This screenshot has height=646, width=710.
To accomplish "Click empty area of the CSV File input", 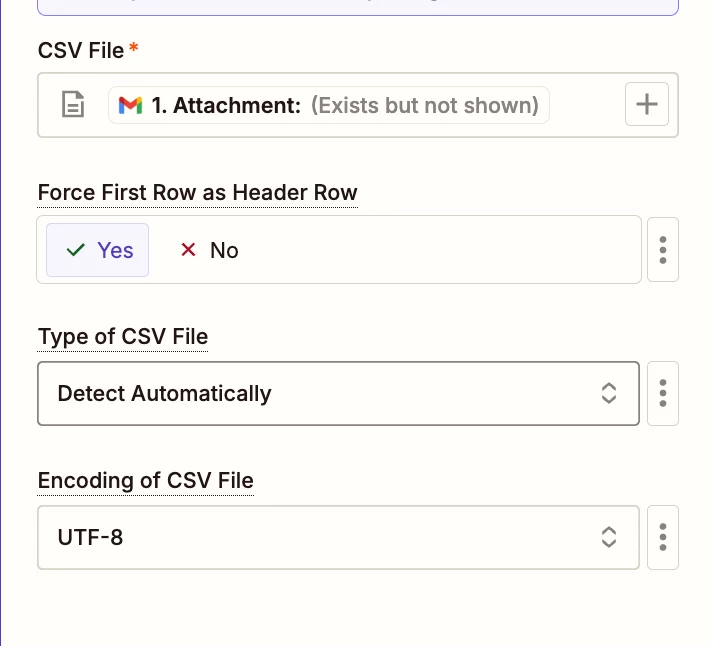I will click(587, 105).
